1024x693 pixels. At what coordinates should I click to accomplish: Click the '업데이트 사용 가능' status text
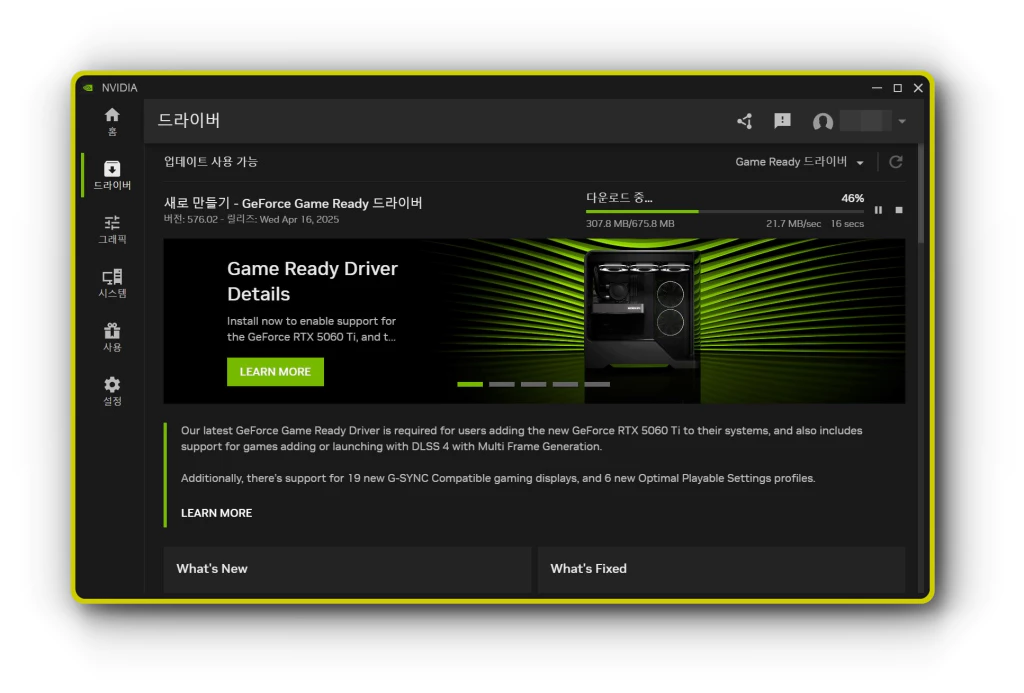211,161
